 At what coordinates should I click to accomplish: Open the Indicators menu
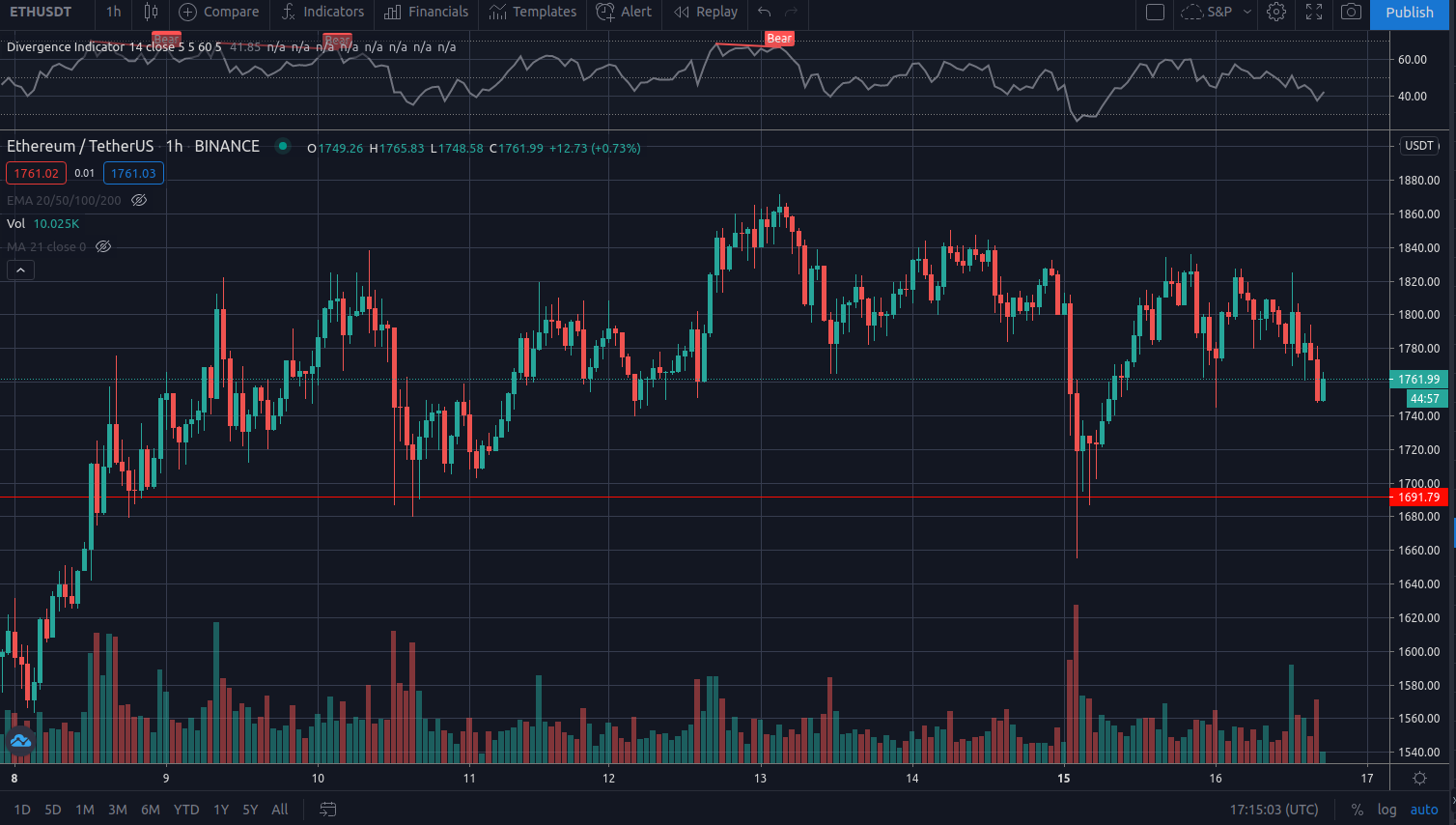[322, 12]
